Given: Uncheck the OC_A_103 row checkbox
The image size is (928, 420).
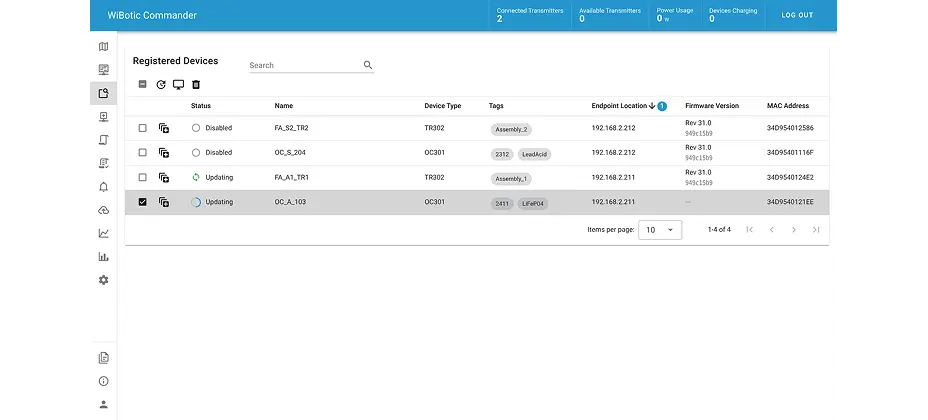Looking at the screenshot, I should pos(142,202).
